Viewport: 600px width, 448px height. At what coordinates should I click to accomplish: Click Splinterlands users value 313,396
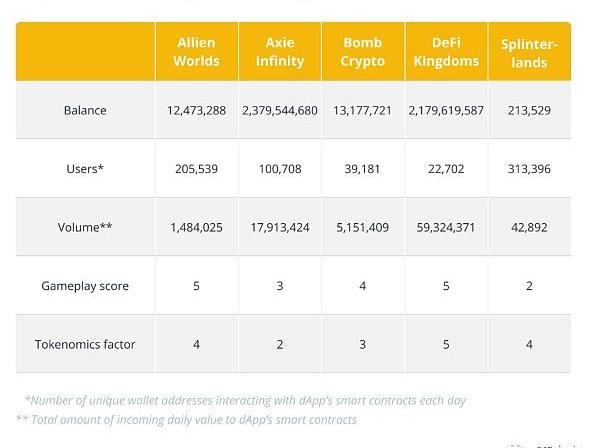(x=529, y=168)
